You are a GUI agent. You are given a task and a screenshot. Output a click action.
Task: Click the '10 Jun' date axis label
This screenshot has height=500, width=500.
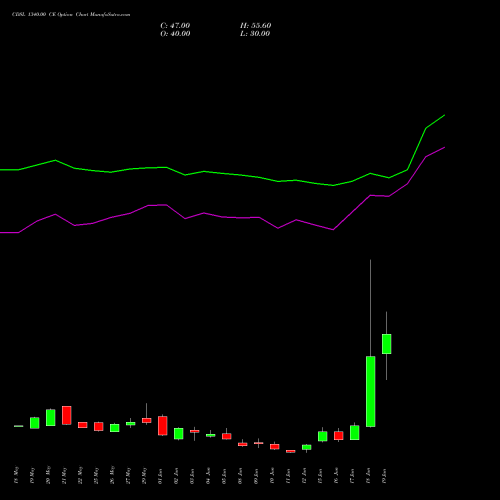pos(273,476)
